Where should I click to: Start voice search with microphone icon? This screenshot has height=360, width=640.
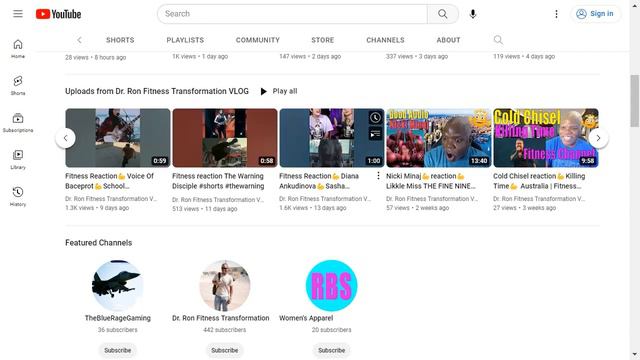pyautogui.click(x=473, y=14)
